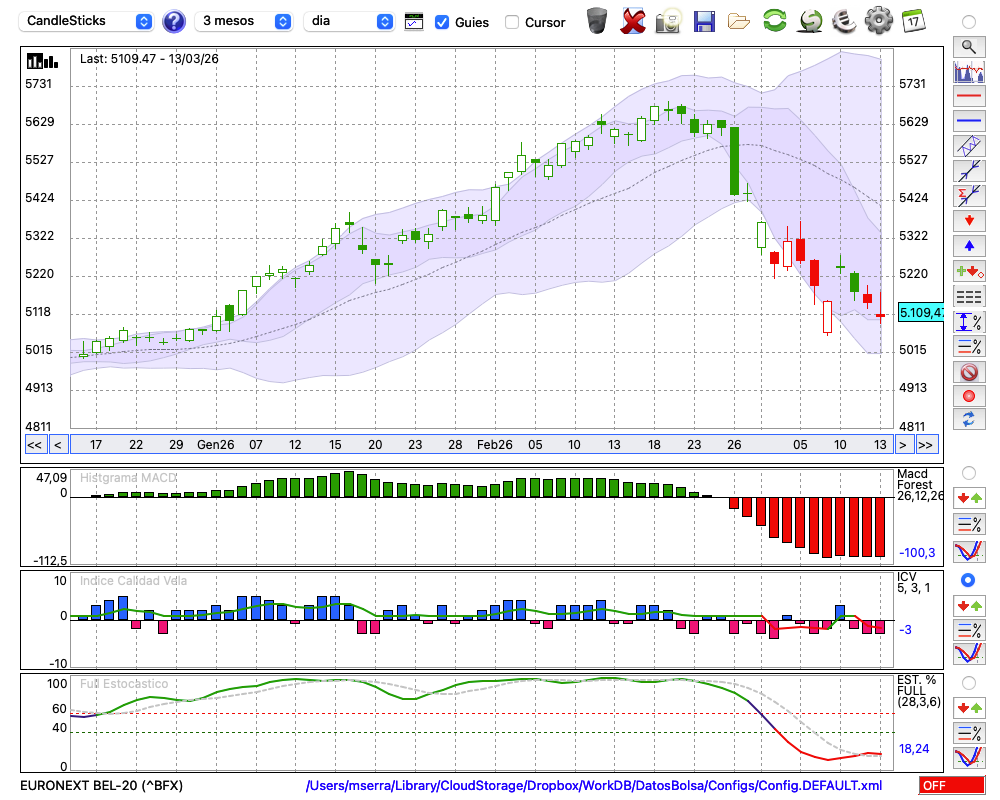Click the 'EST. % FULL (28,3,6)' label
This screenshot has height=800, width=1000.
[919, 691]
